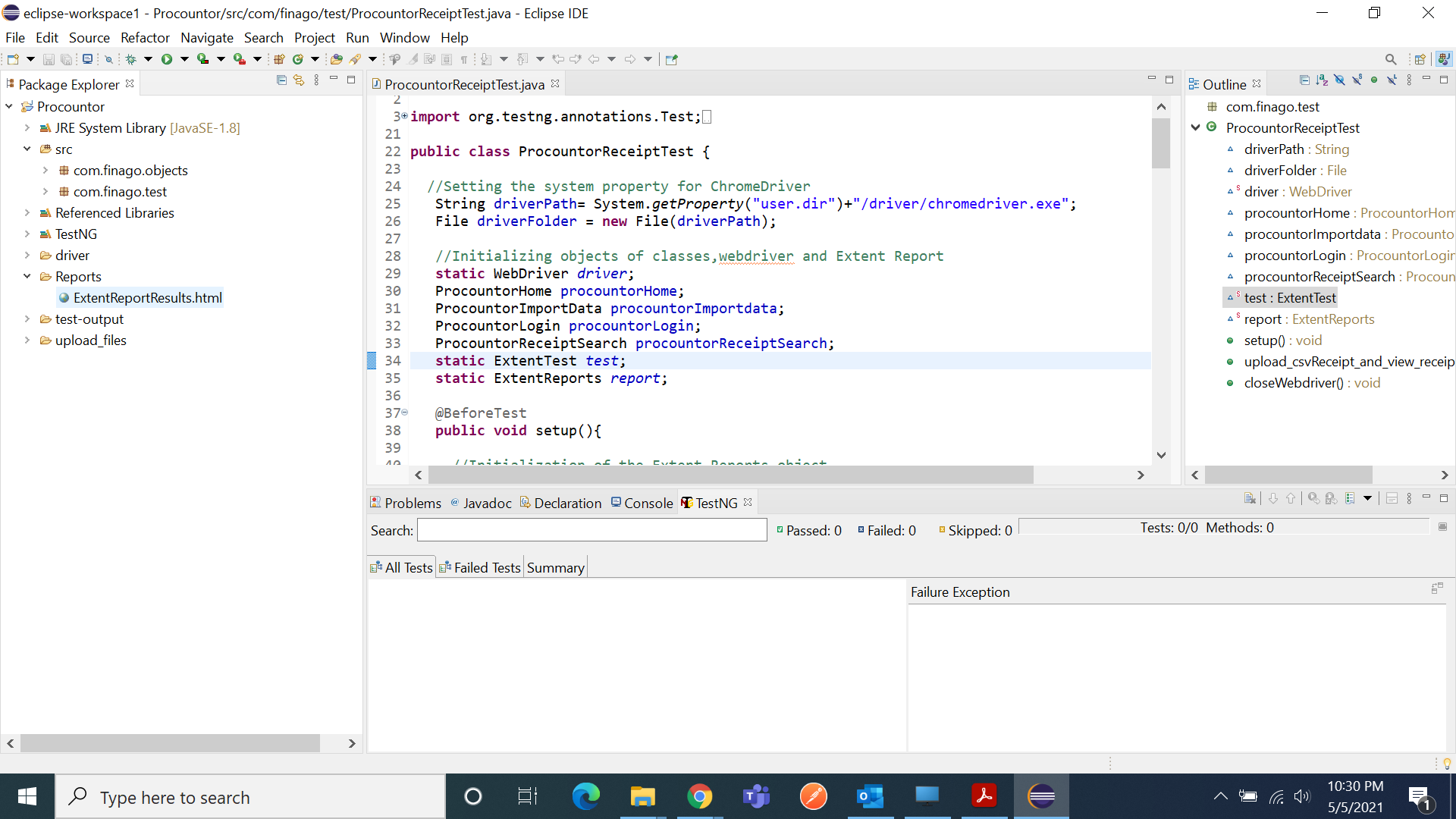
Task: Open the Run button dropdown arrow
Action: click(184, 59)
